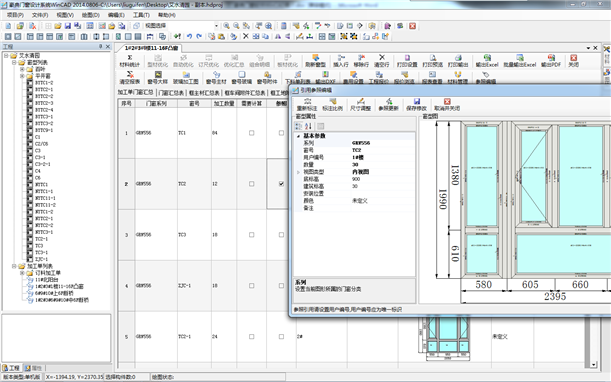
Task: Open 玻璃加工图 glass drawing icon
Action: pos(186,74)
